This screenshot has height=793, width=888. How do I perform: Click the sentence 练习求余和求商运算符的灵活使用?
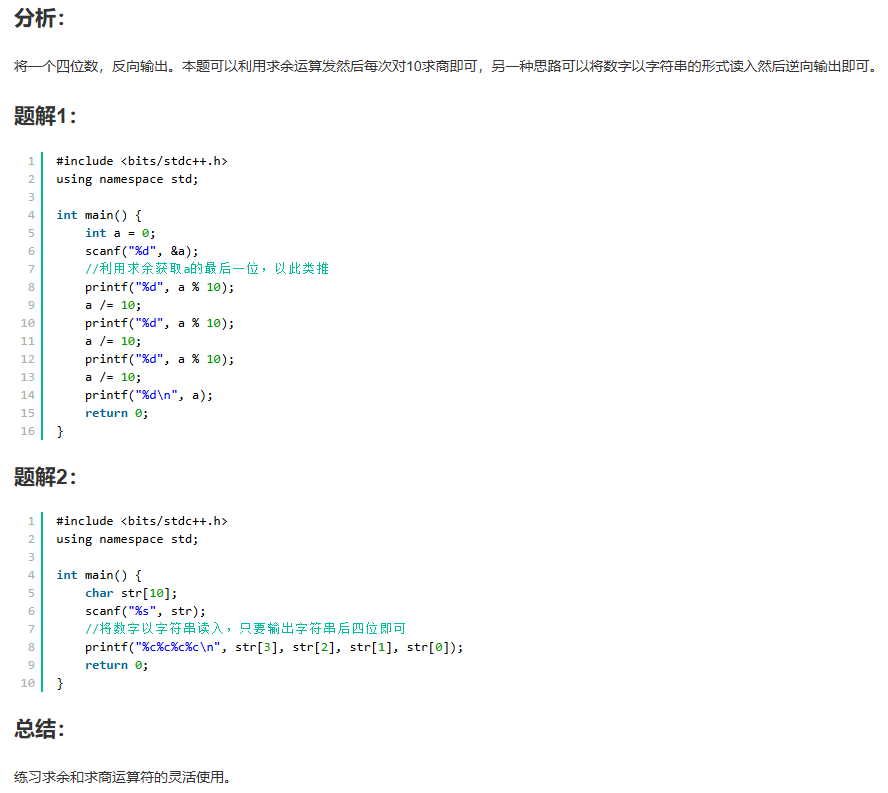click(x=122, y=777)
